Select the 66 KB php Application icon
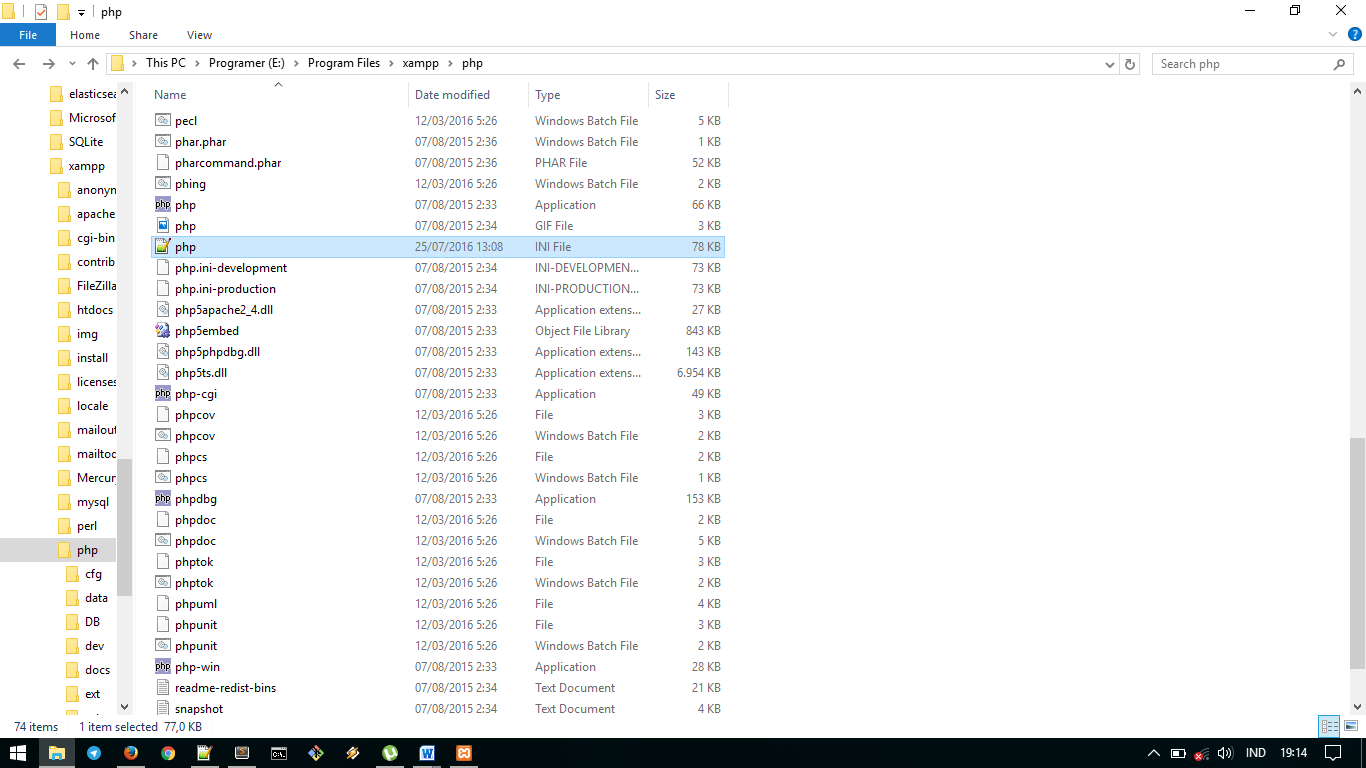 coord(163,204)
